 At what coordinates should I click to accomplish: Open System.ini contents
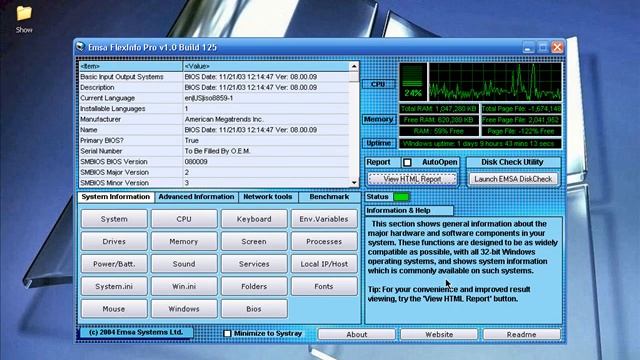[x=114, y=287]
